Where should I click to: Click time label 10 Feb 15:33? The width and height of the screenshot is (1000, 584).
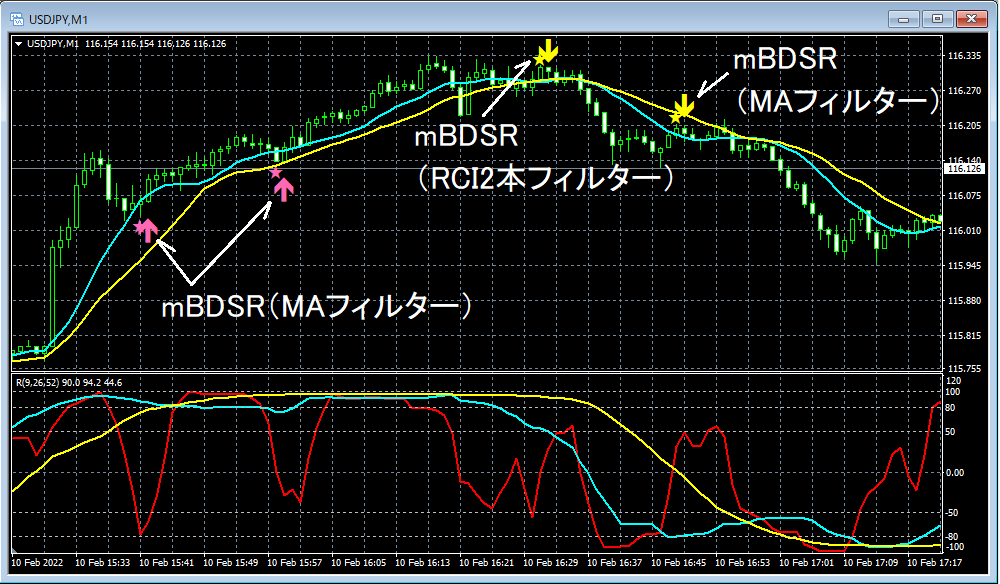tap(103, 563)
